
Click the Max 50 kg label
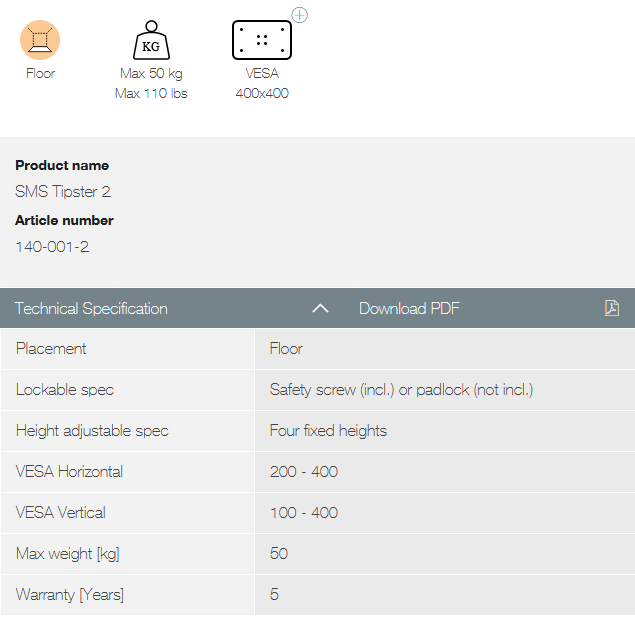tap(151, 73)
